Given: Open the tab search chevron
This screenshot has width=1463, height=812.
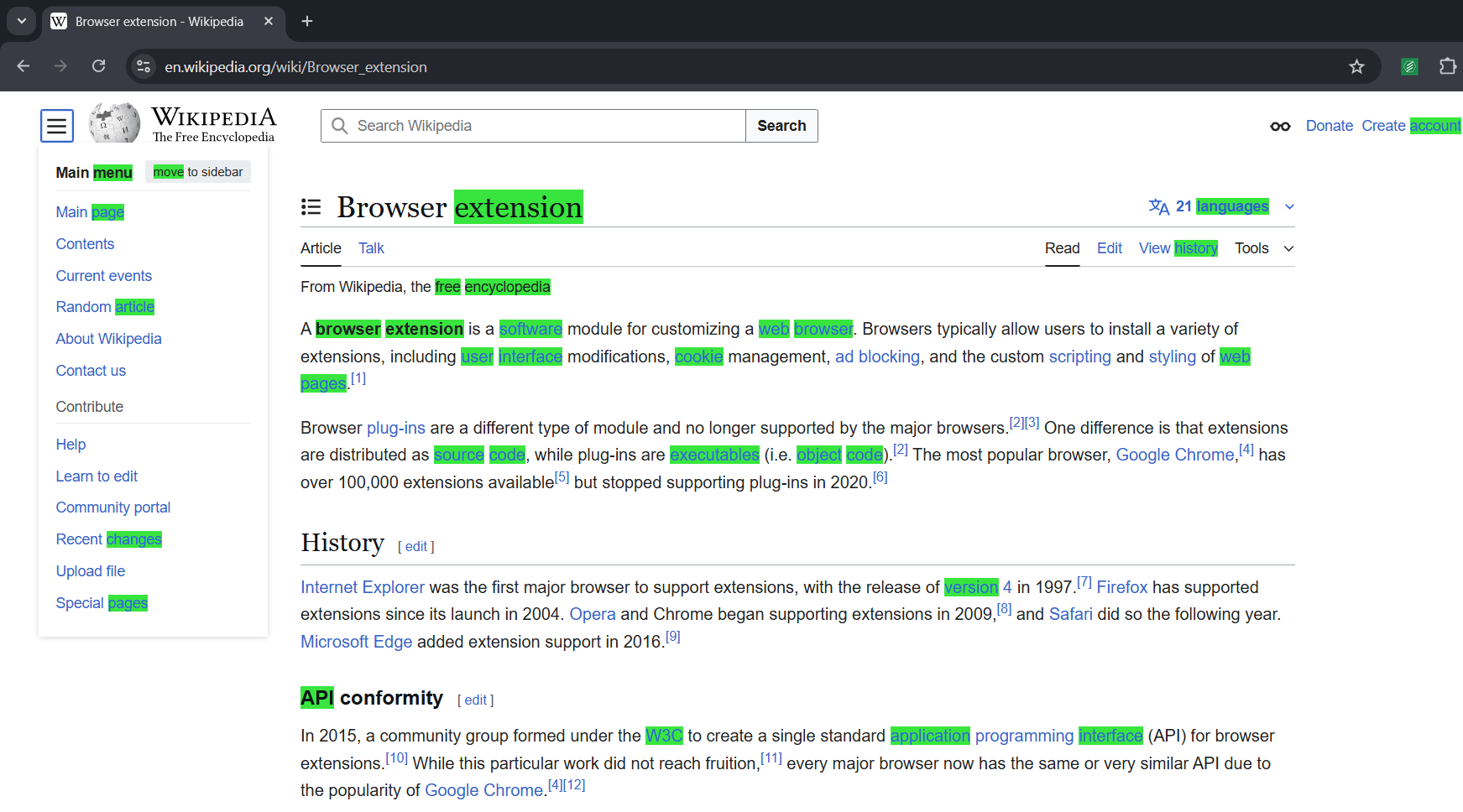Looking at the screenshot, I should tap(21, 21).
